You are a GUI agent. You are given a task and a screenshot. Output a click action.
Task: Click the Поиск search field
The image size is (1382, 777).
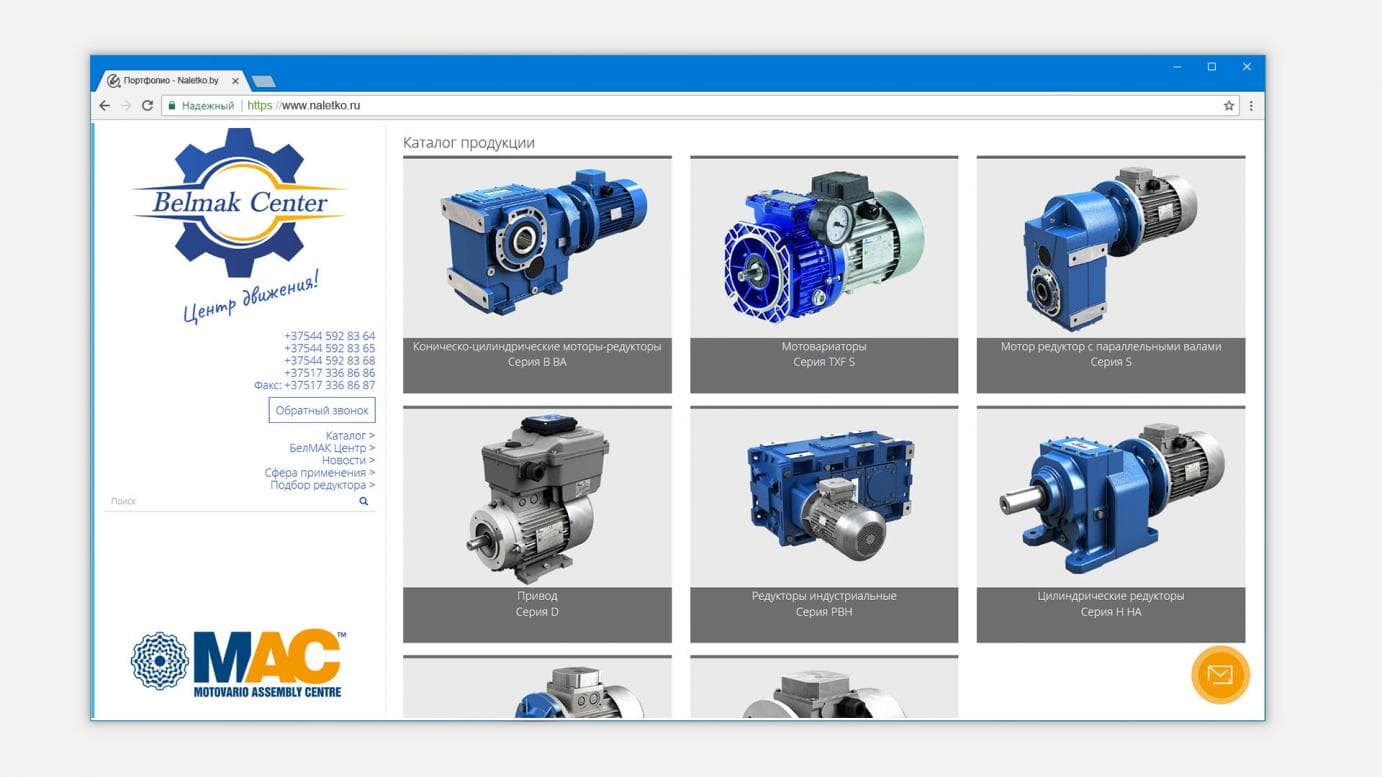pos(231,501)
